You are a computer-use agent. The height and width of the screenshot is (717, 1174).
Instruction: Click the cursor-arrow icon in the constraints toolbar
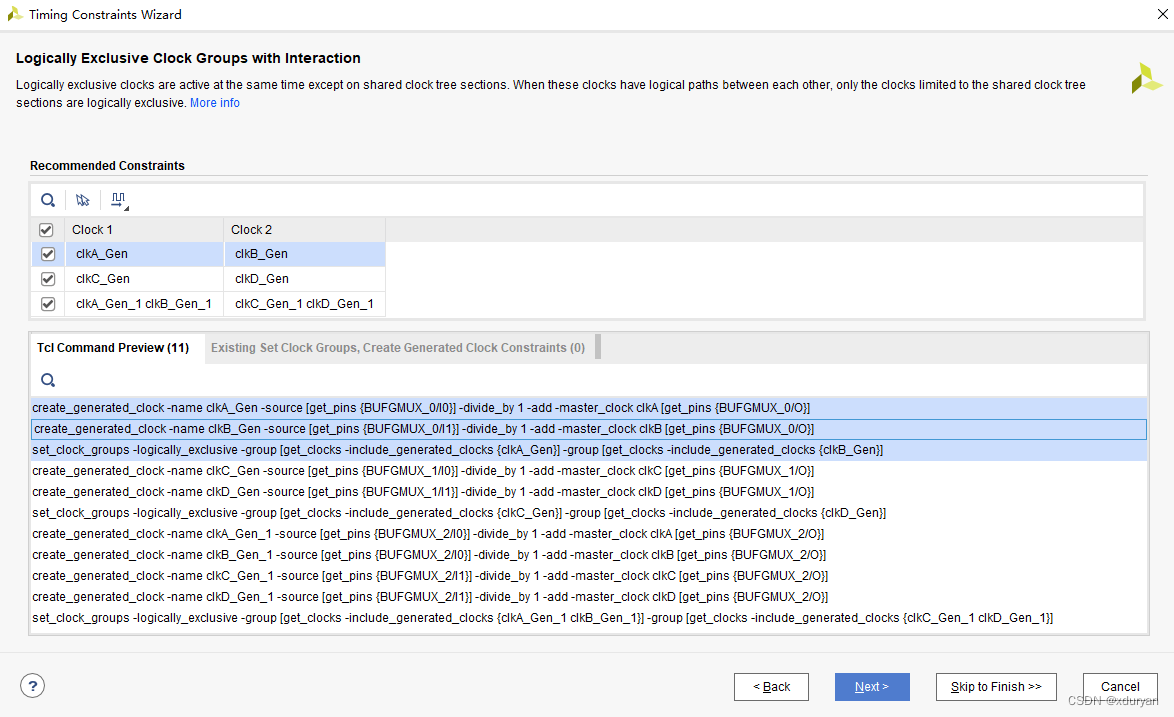point(83,200)
